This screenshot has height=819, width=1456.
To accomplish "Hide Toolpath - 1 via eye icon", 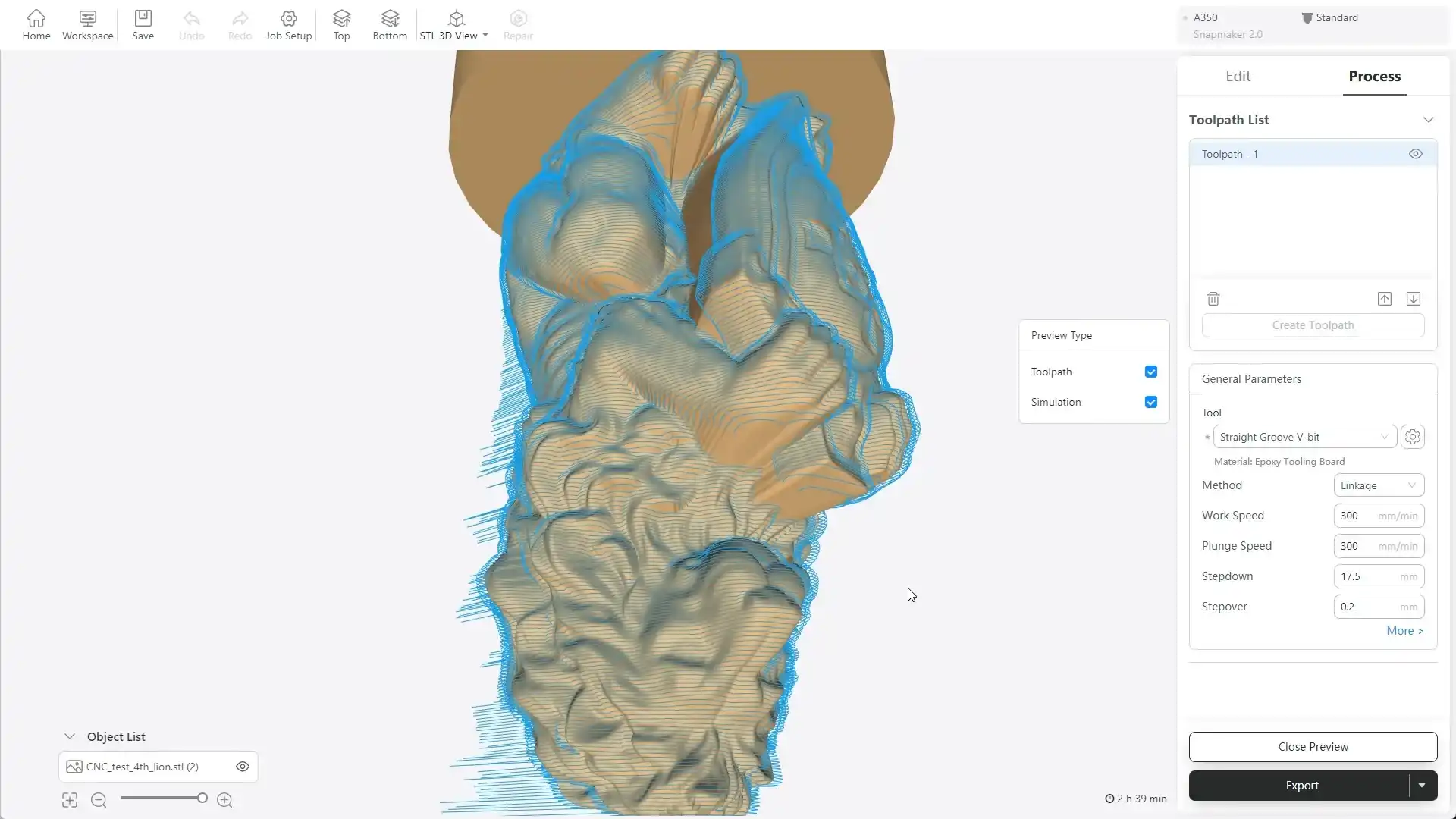I will point(1415,154).
